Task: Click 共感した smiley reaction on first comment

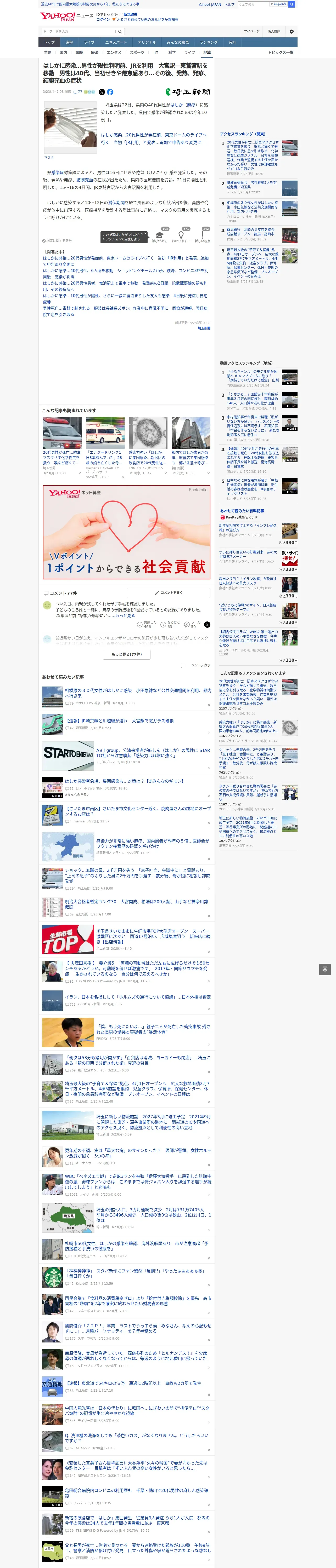Action: coord(147,625)
